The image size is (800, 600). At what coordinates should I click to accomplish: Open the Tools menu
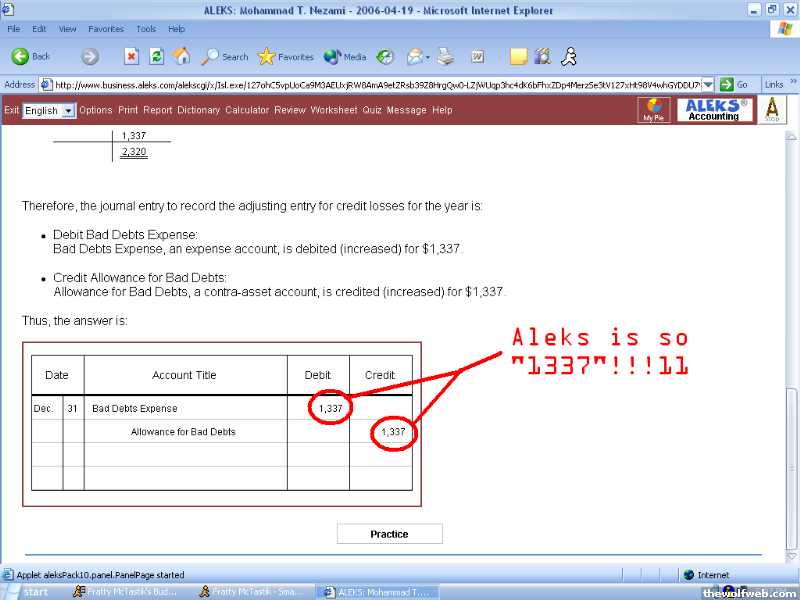pos(146,29)
